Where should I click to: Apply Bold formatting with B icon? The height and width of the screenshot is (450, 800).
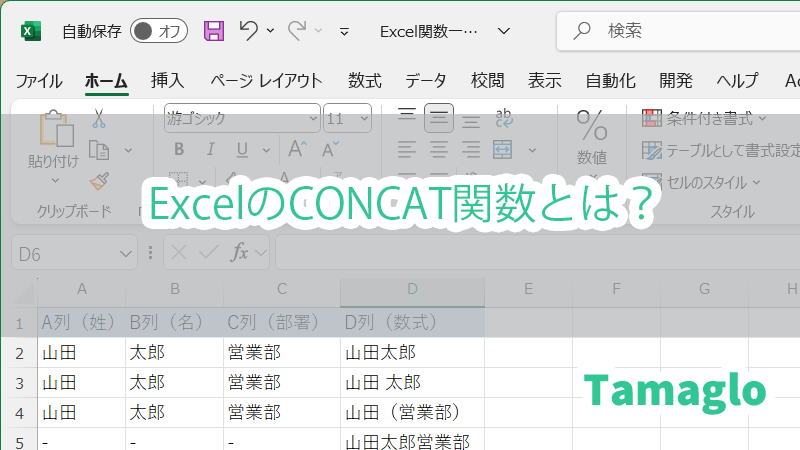pos(179,150)
